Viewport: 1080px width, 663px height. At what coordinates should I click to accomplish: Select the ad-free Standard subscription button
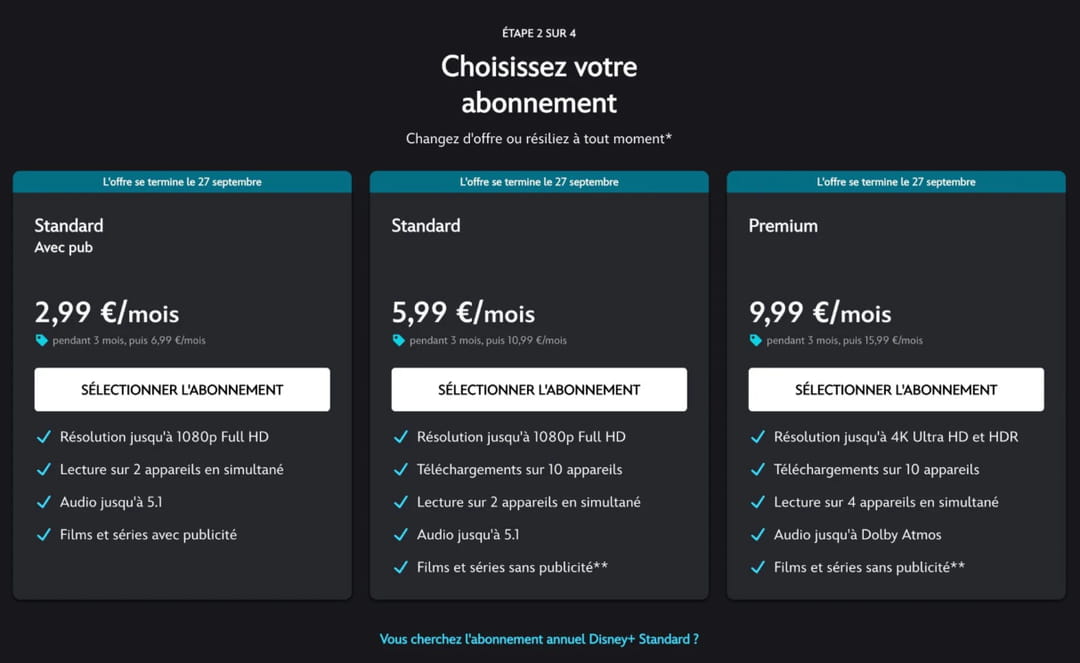click(539, 390)
